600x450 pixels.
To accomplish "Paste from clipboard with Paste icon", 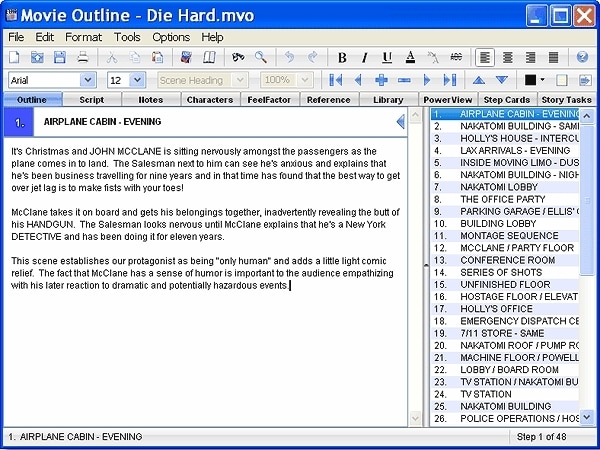I will click(157, 57).
